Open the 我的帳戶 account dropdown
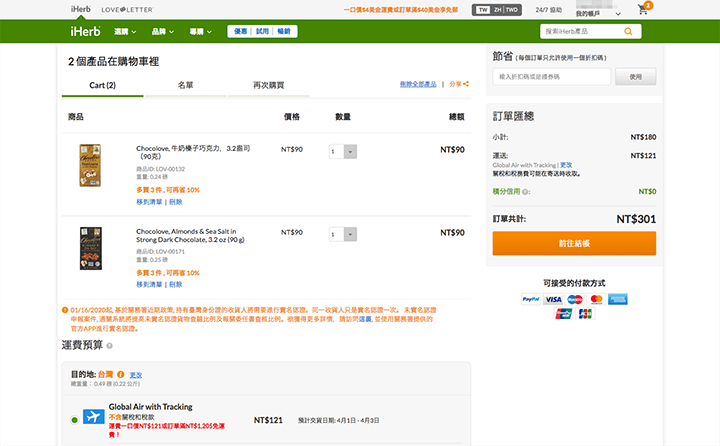 598,13
